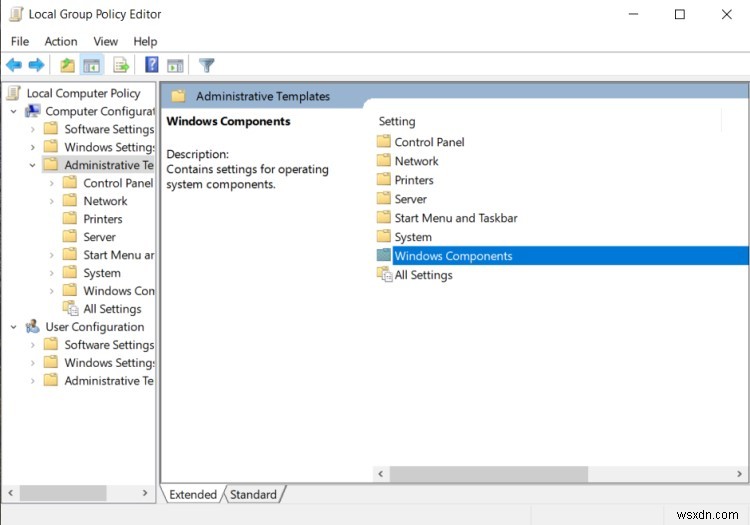Expand the System tree node
The height and width of the screenshot is (525, 750).
[x=52, y=273]
